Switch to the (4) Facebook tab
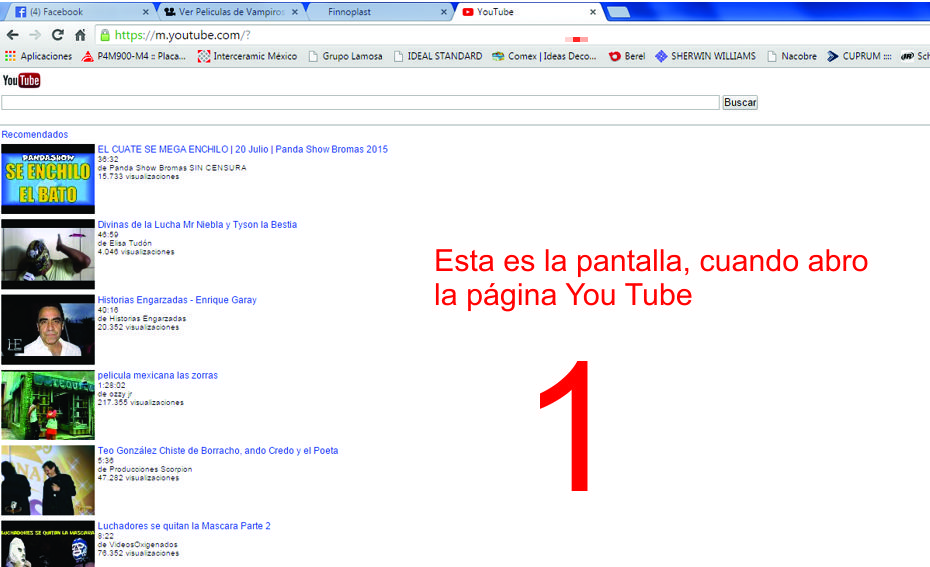Viewport: 930px width, 567px height. (x=78, y=12)
